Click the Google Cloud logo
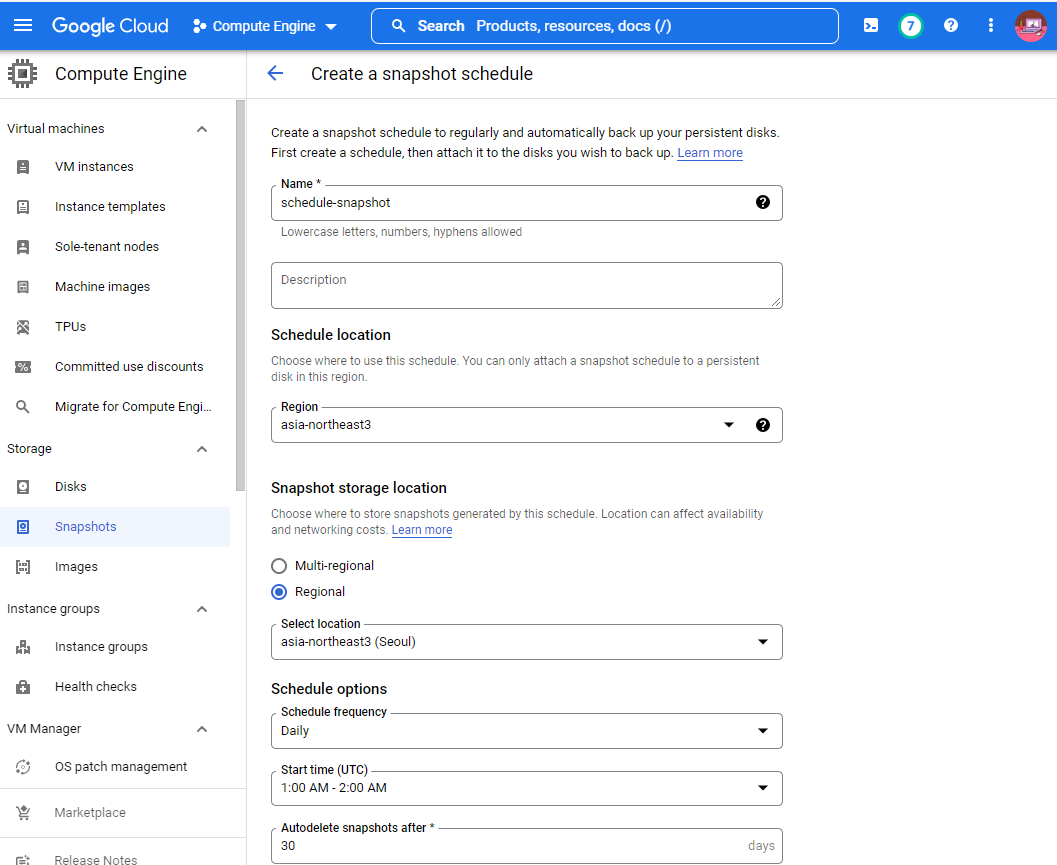Viewport: 1057px width, 865px height. [x=110, y=26]
